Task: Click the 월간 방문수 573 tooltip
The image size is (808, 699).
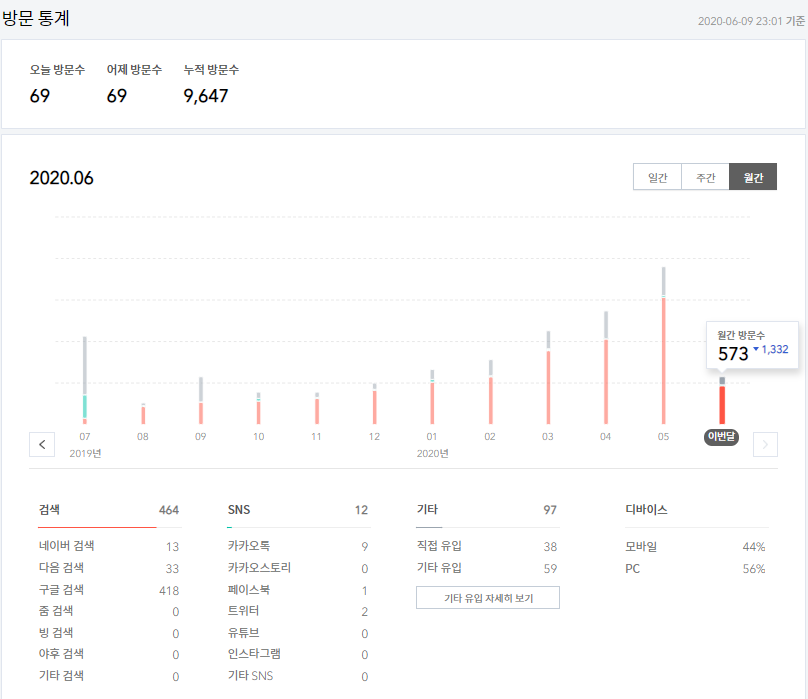Action: tap(752, 345)
